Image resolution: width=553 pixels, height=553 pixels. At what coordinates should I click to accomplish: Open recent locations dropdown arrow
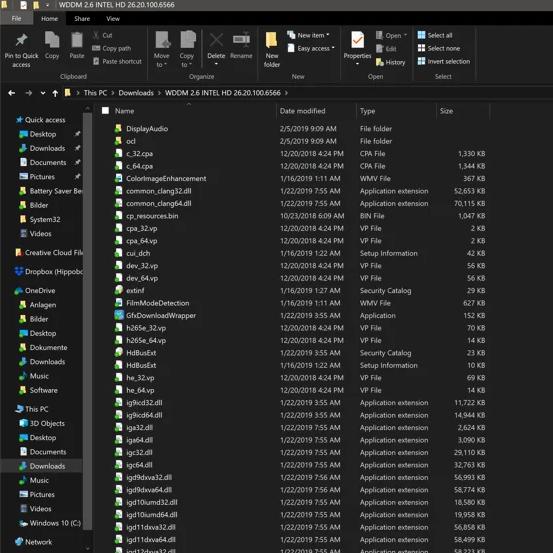point(43,93)
